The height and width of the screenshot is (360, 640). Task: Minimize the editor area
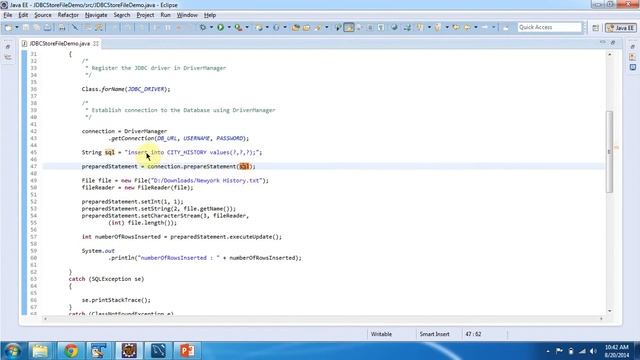[x=603, y=42]
